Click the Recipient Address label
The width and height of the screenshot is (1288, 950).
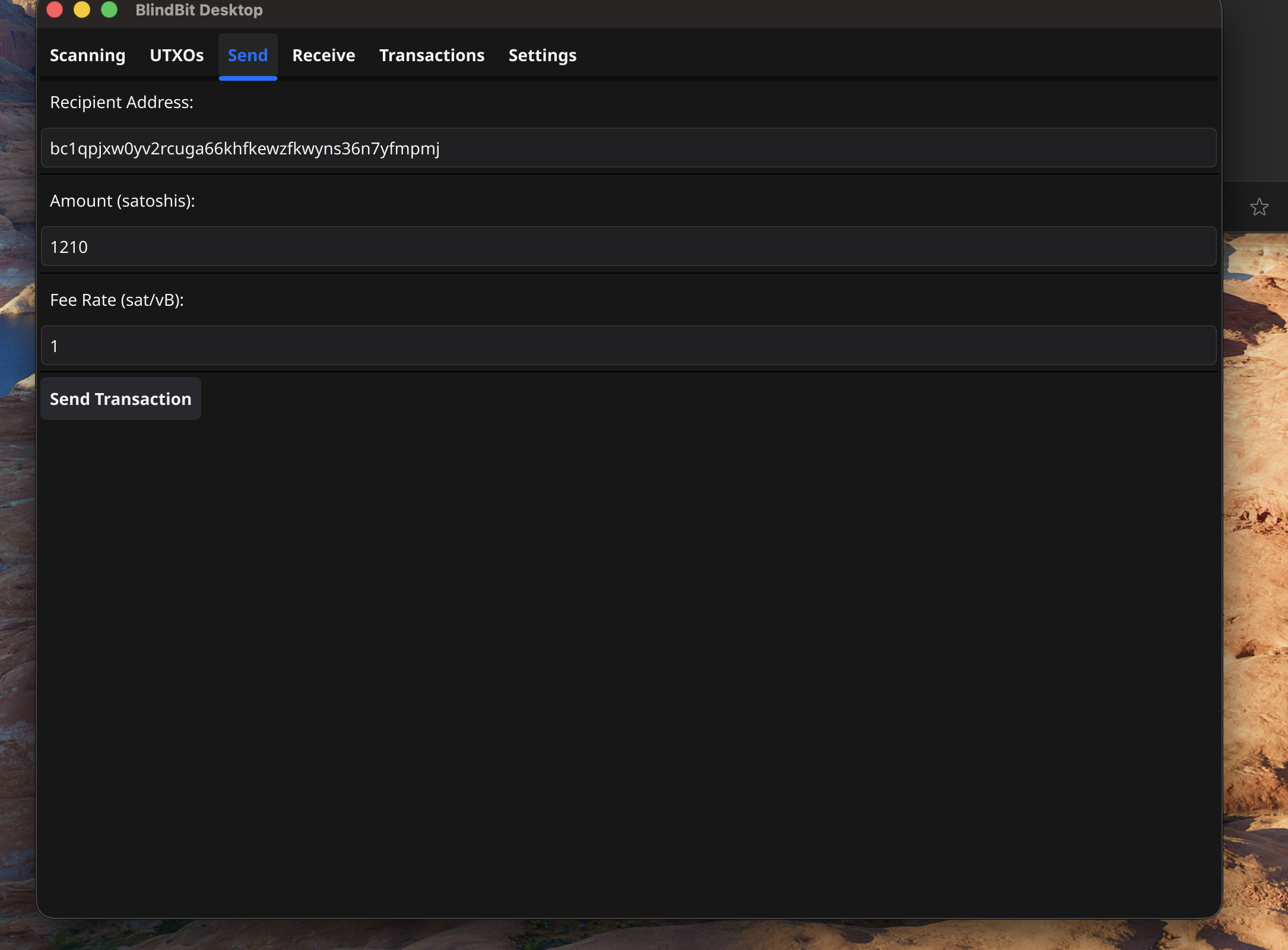pyautogui.click(x=122, y=102)
